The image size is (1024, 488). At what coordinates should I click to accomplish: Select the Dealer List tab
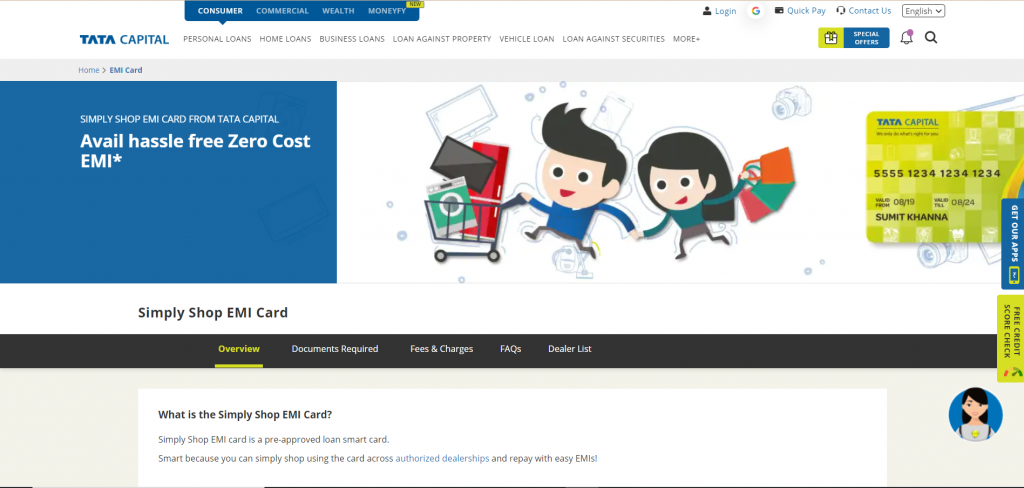(x=570, y=349)
